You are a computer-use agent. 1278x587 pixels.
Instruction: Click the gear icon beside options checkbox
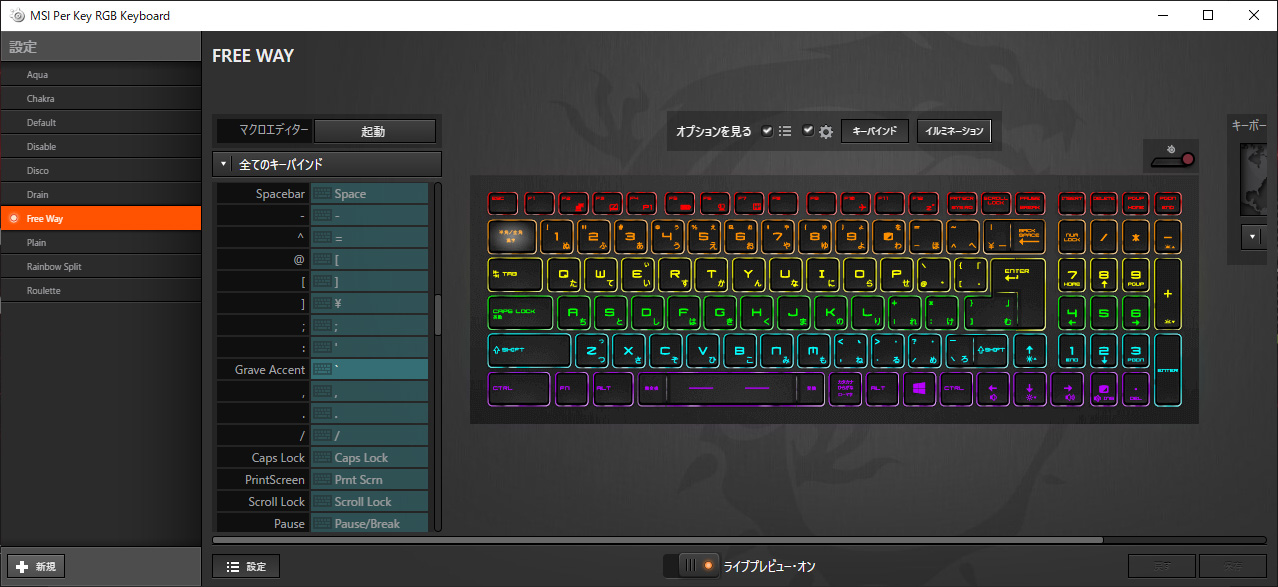click(x=826, y=132)
